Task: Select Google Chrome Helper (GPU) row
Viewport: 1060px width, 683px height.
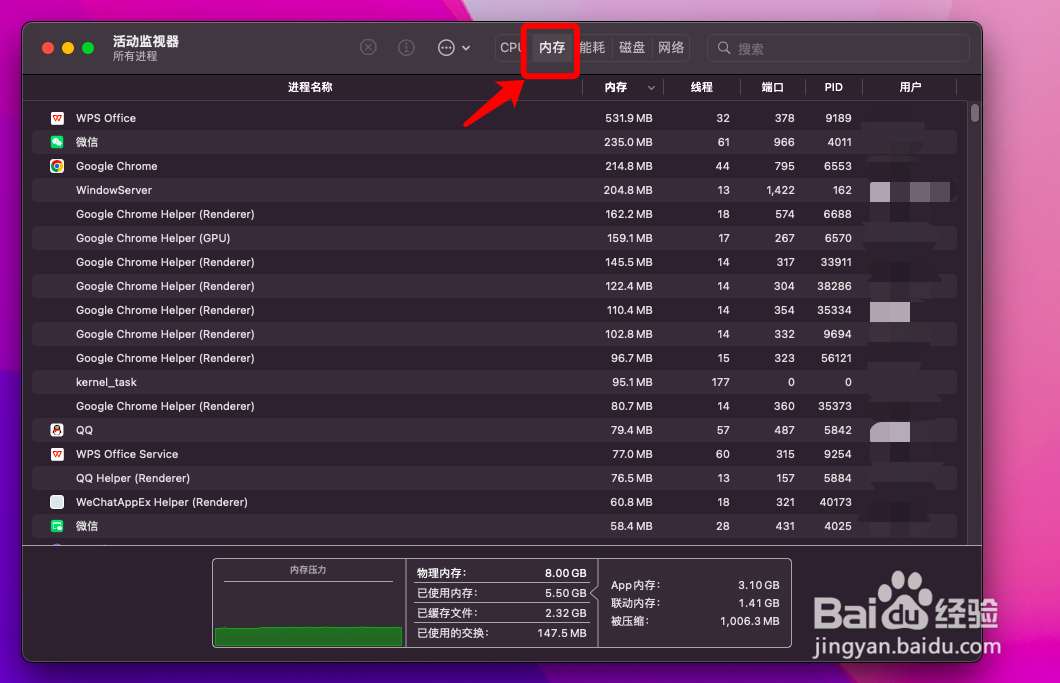Action: tap(494, 238)
